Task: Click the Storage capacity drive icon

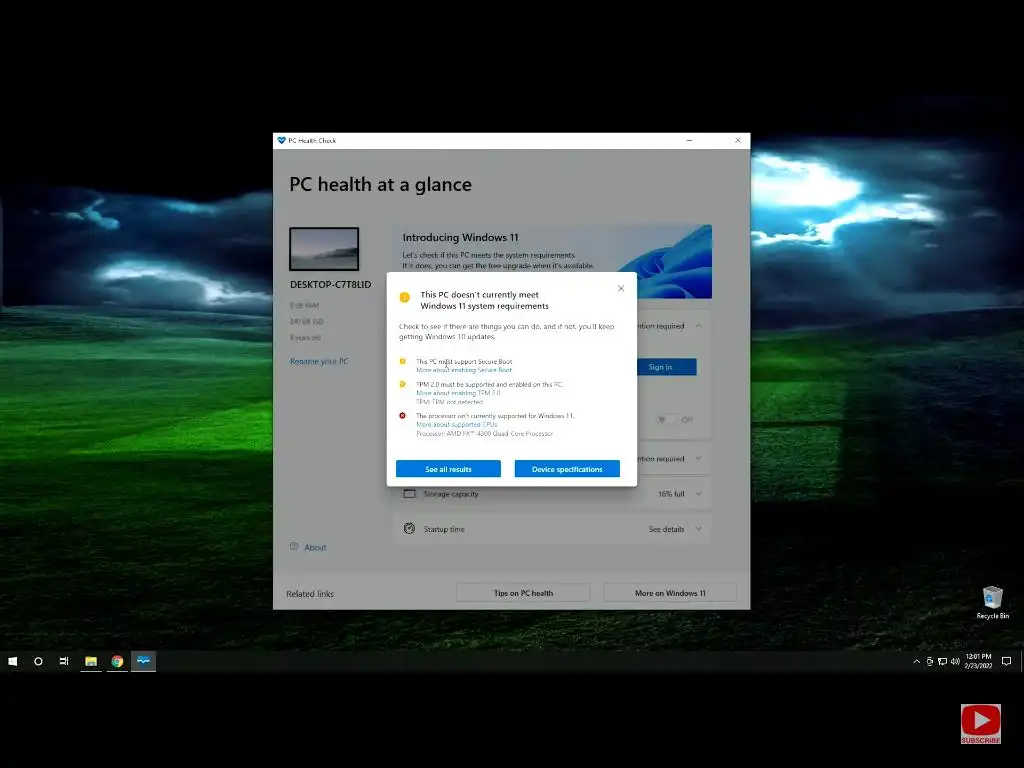Action: pyautogui.click(x=409, y=494)
